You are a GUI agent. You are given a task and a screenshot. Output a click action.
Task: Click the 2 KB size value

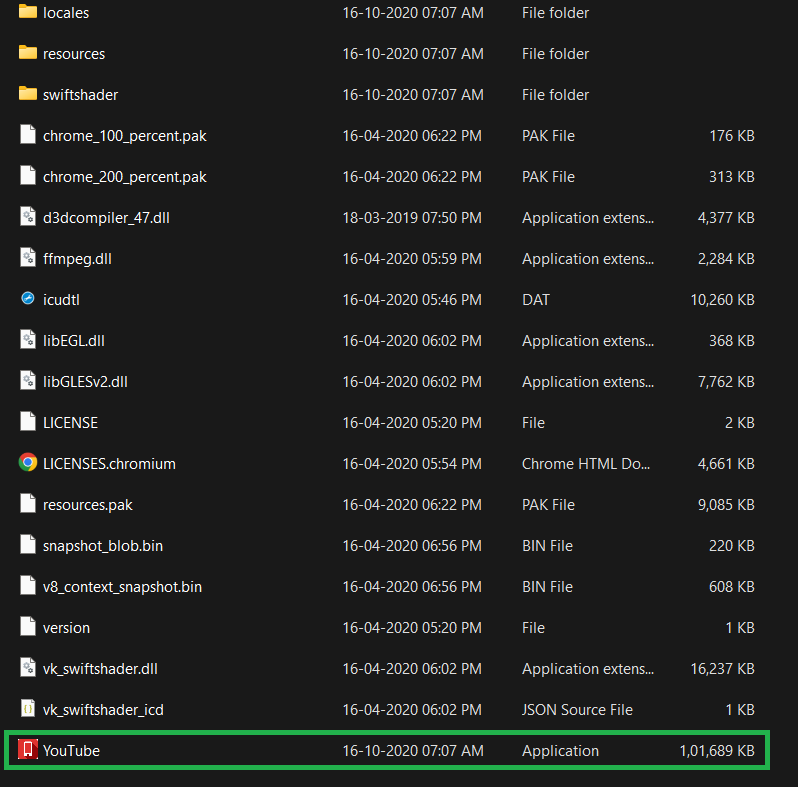[739, 423]
